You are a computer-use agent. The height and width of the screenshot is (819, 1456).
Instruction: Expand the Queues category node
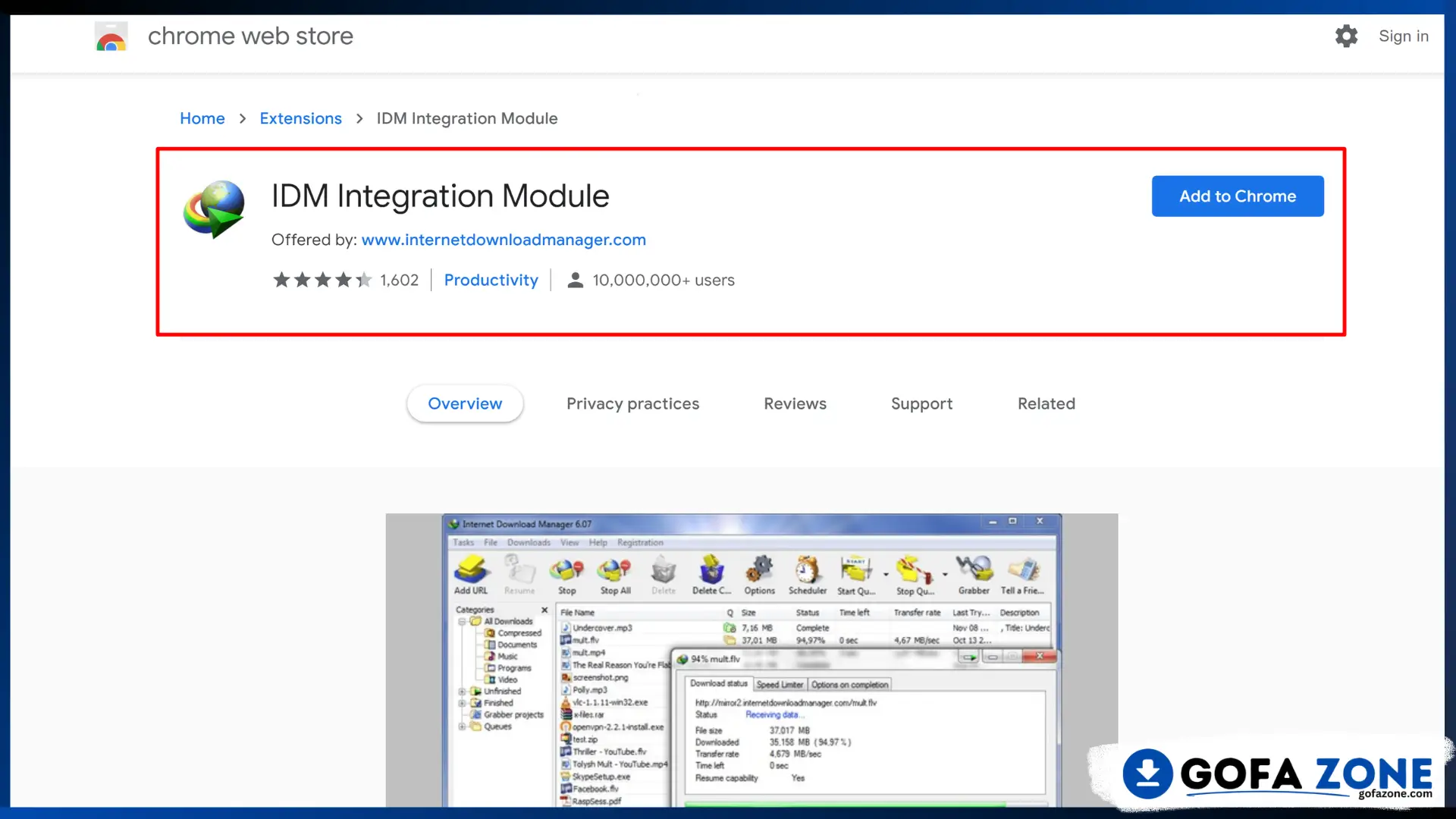point(462,726)
